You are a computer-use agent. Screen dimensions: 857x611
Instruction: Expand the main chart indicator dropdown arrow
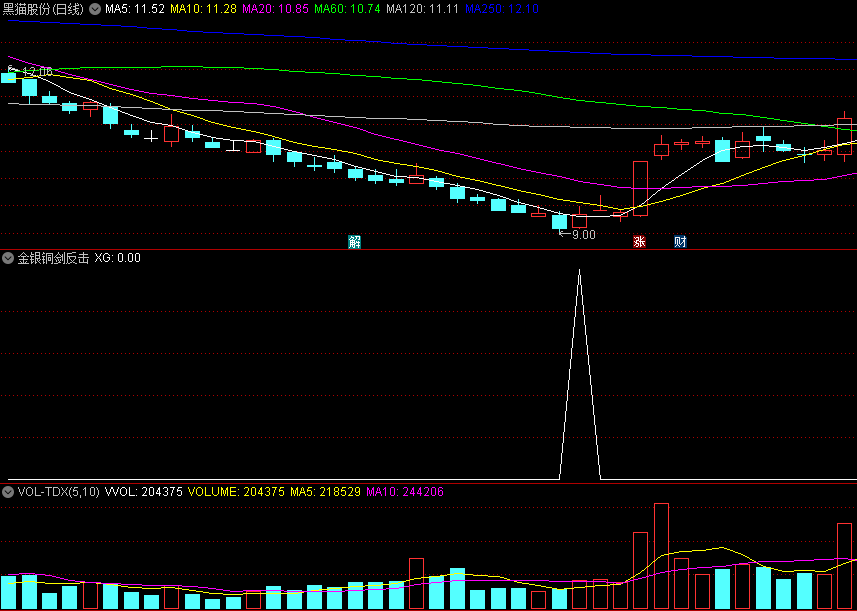(x=95, y=9)
